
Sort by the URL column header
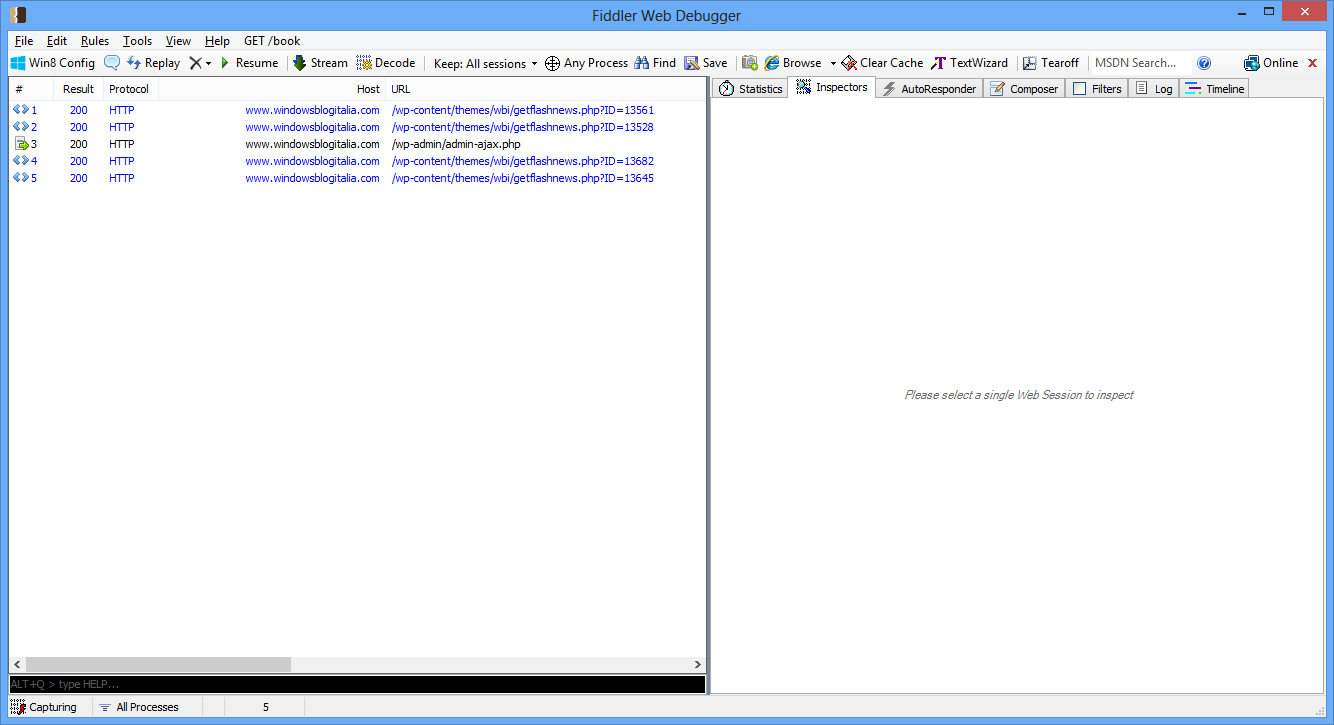(545, 89)
